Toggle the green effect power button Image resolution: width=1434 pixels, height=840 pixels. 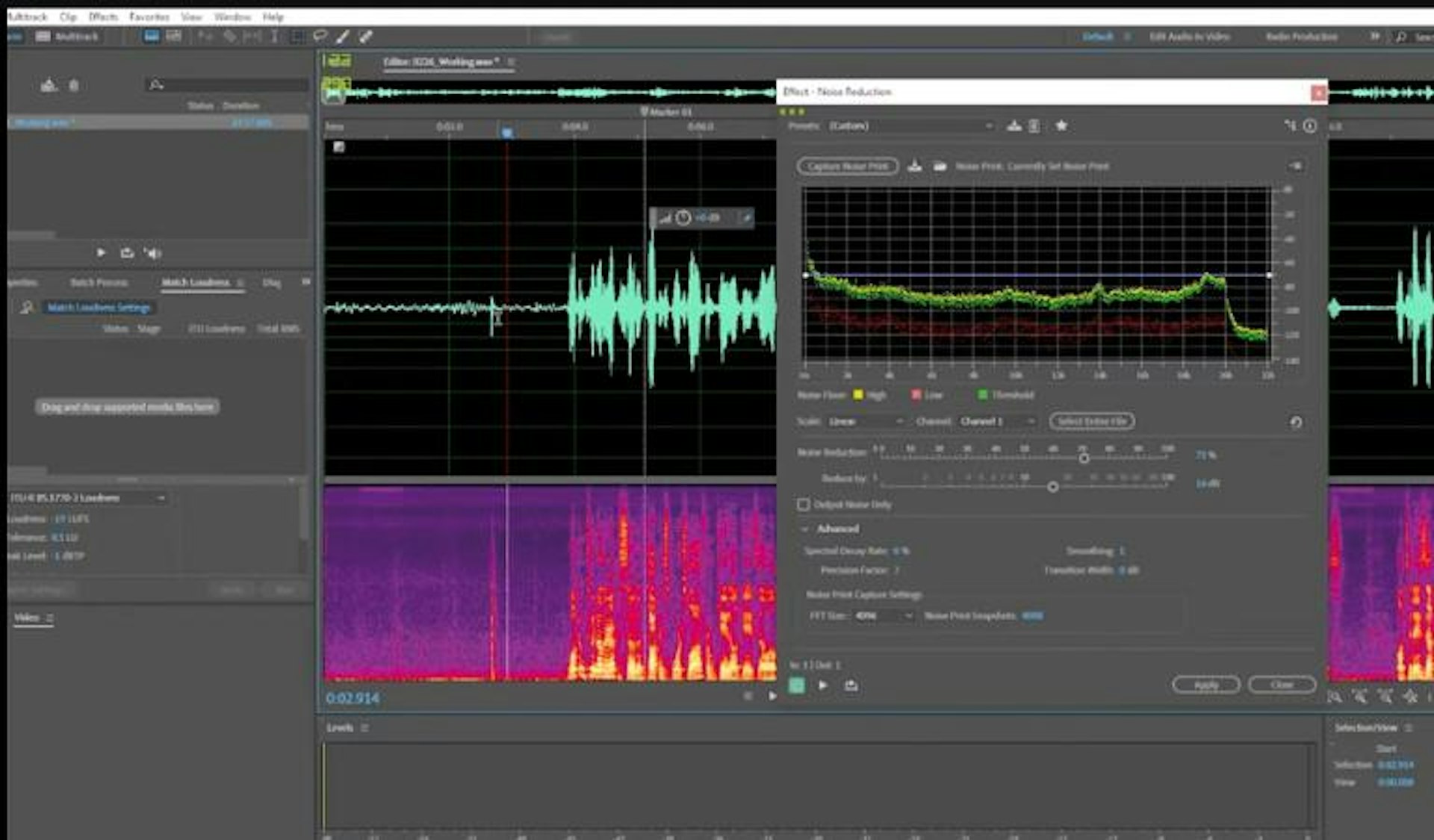pos(797,685)
